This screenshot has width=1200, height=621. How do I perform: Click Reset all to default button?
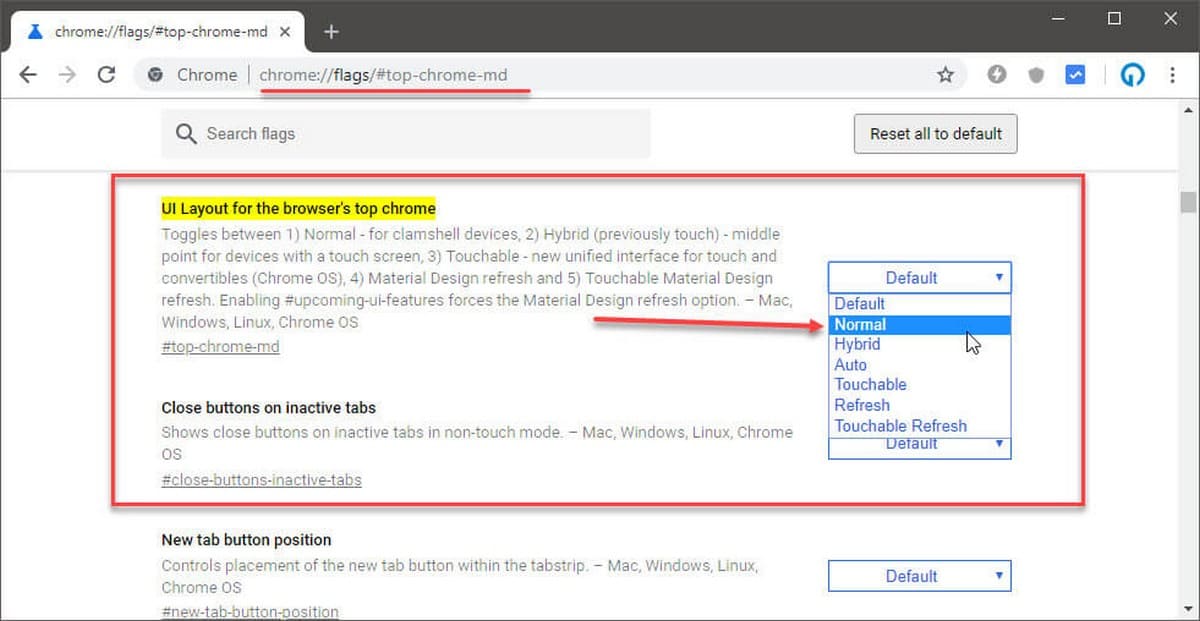tap(935, 134)
